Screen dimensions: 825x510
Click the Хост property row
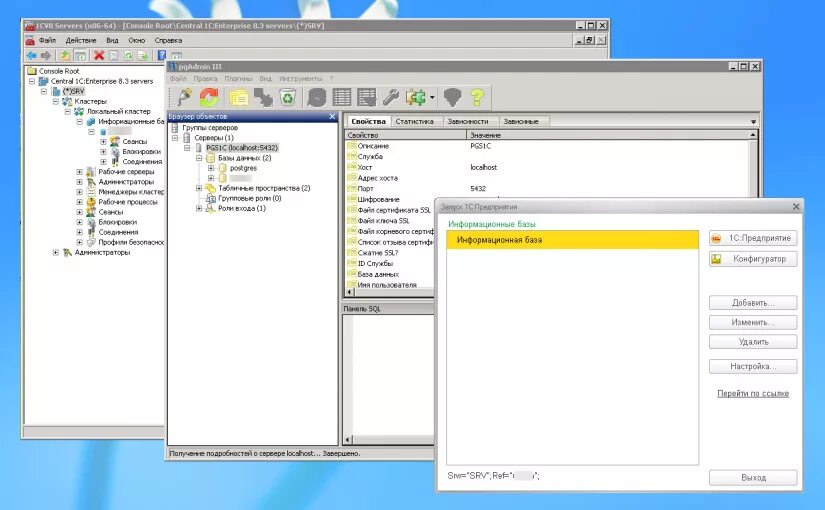click(x=547, y=167)
